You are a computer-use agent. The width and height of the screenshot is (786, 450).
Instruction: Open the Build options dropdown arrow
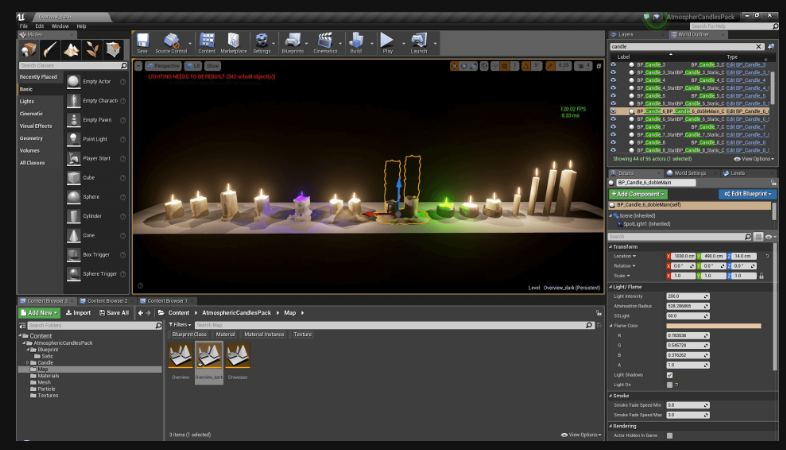[371, 44]
